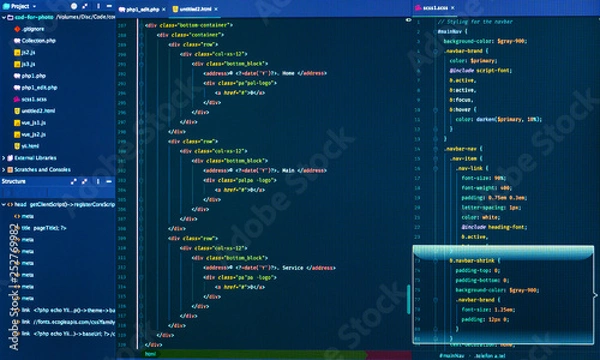This screenshot has height=360, width=600.
Task: Select the first meta element in Structure
Action: [x=28, y=216]
